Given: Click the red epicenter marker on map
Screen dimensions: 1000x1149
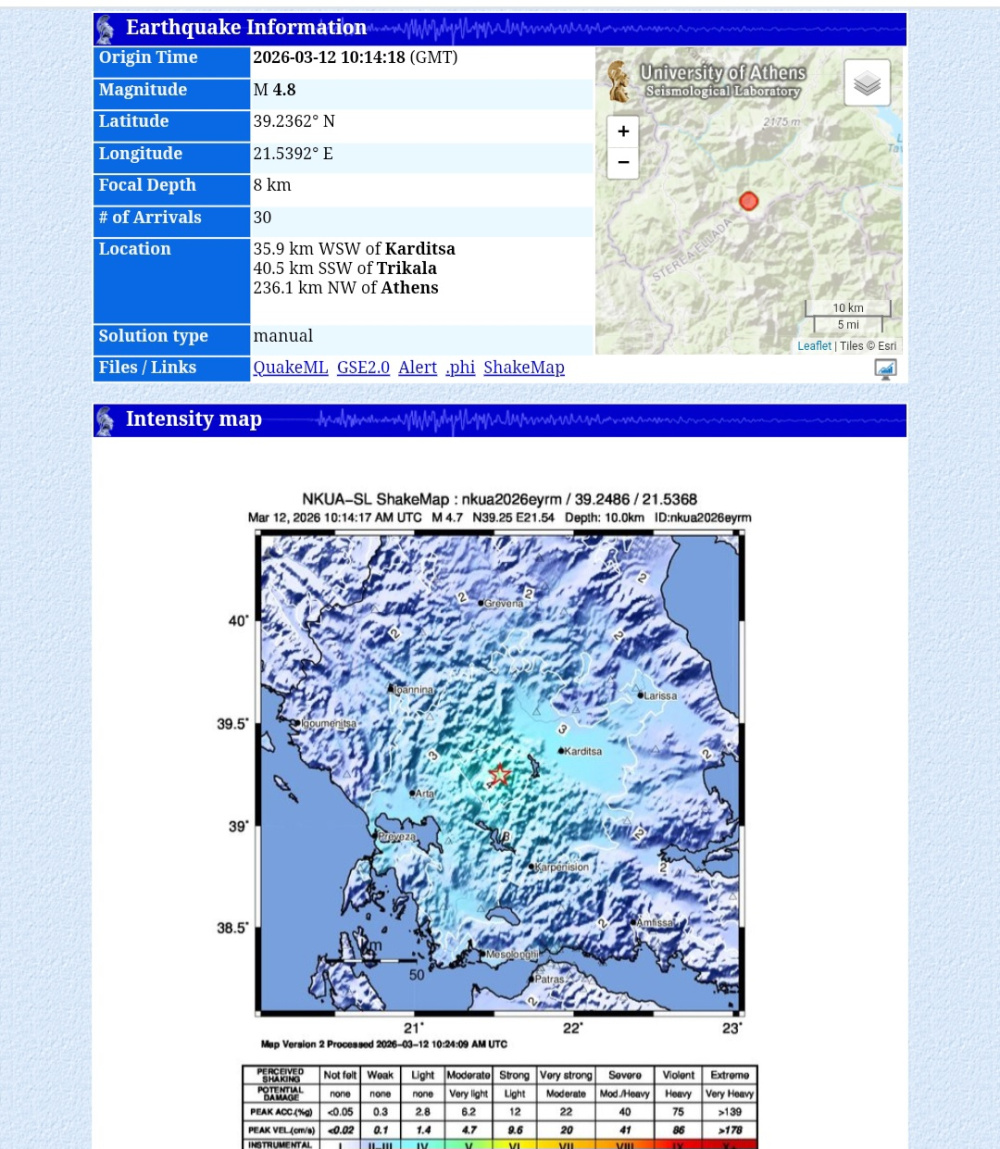Looking at the screenshot, I should (x=748, y=201).
